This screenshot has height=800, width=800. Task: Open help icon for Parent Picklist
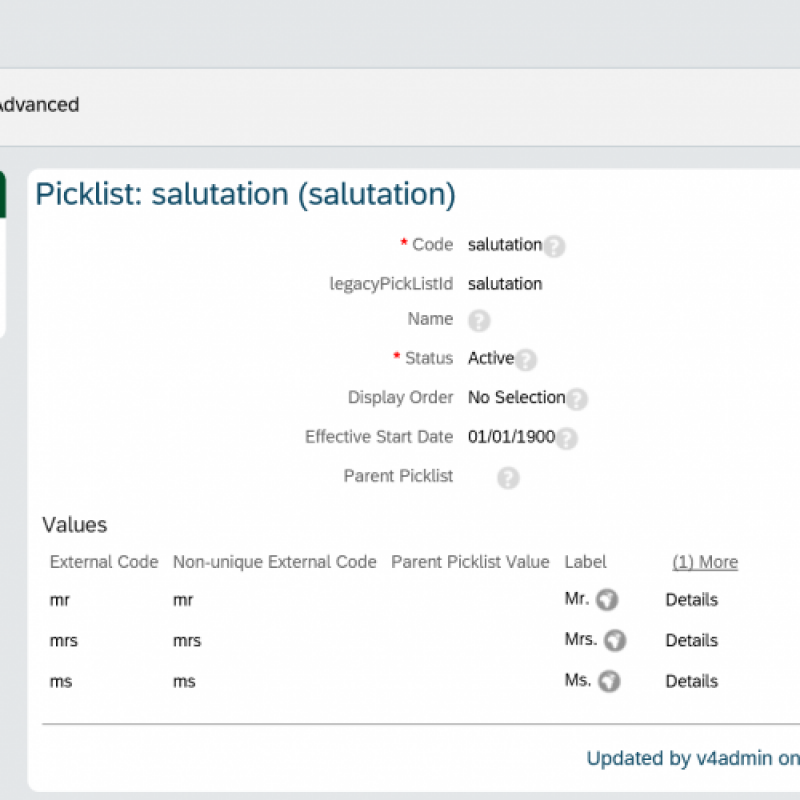pos(508,478)
